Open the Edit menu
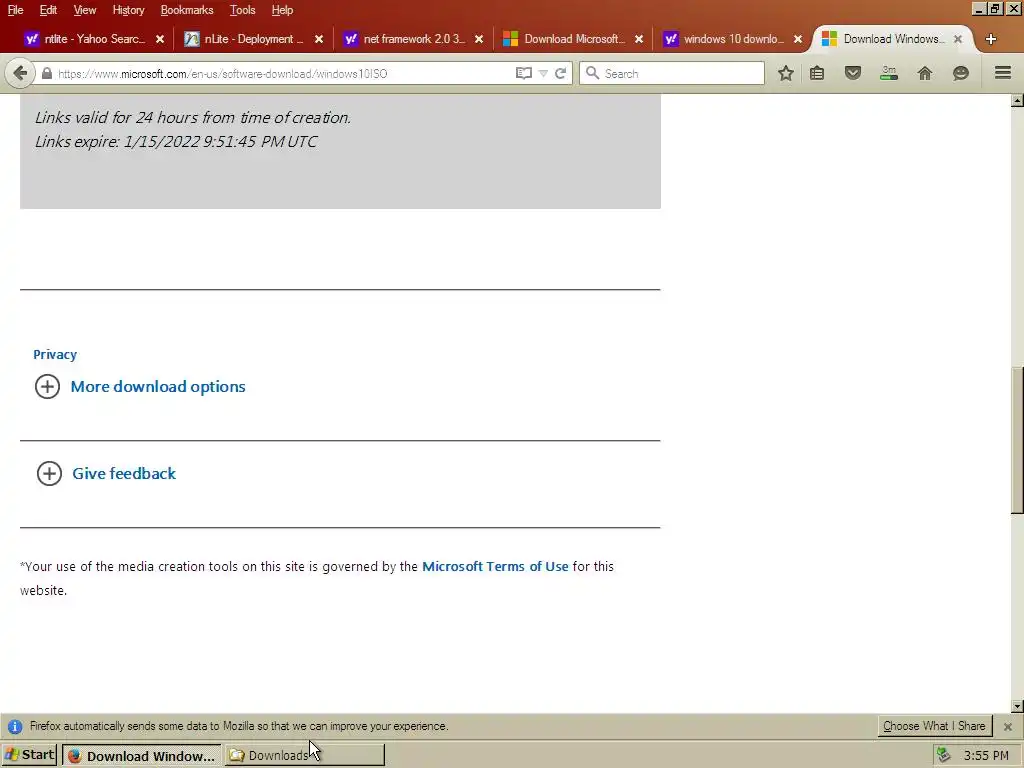 48,10
